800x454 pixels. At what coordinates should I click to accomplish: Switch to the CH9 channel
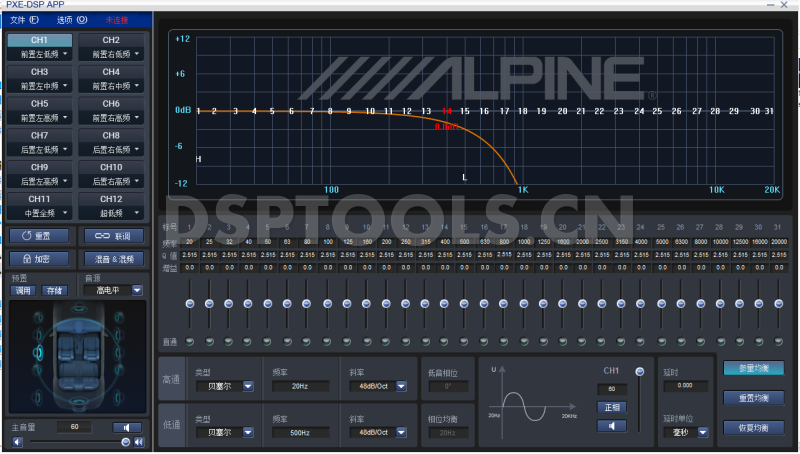(39, 167)
